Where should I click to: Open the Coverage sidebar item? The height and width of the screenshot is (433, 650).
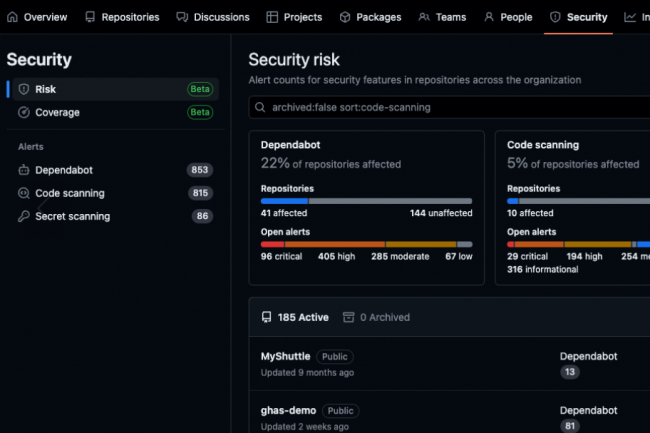click(57, 112)
